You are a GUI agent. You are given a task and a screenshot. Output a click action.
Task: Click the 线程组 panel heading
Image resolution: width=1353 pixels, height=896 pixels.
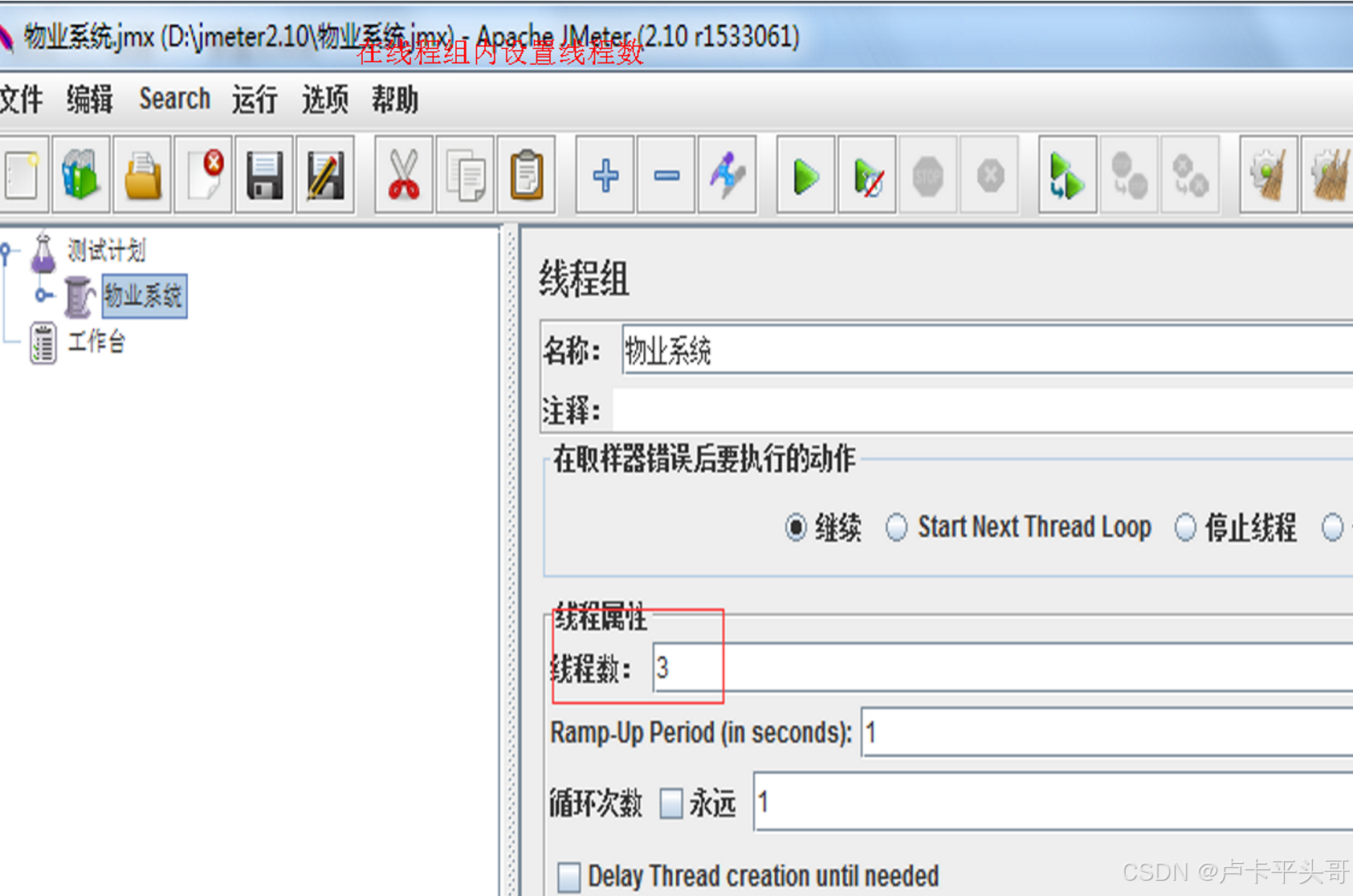click(x=584, y=279)
